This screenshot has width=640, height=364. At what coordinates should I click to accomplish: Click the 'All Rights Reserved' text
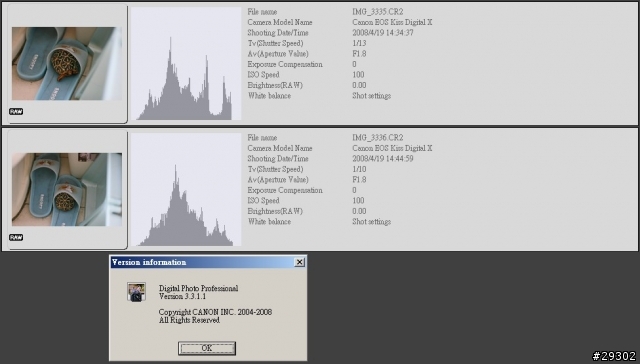pyautogui.click(x=189, y=320)
